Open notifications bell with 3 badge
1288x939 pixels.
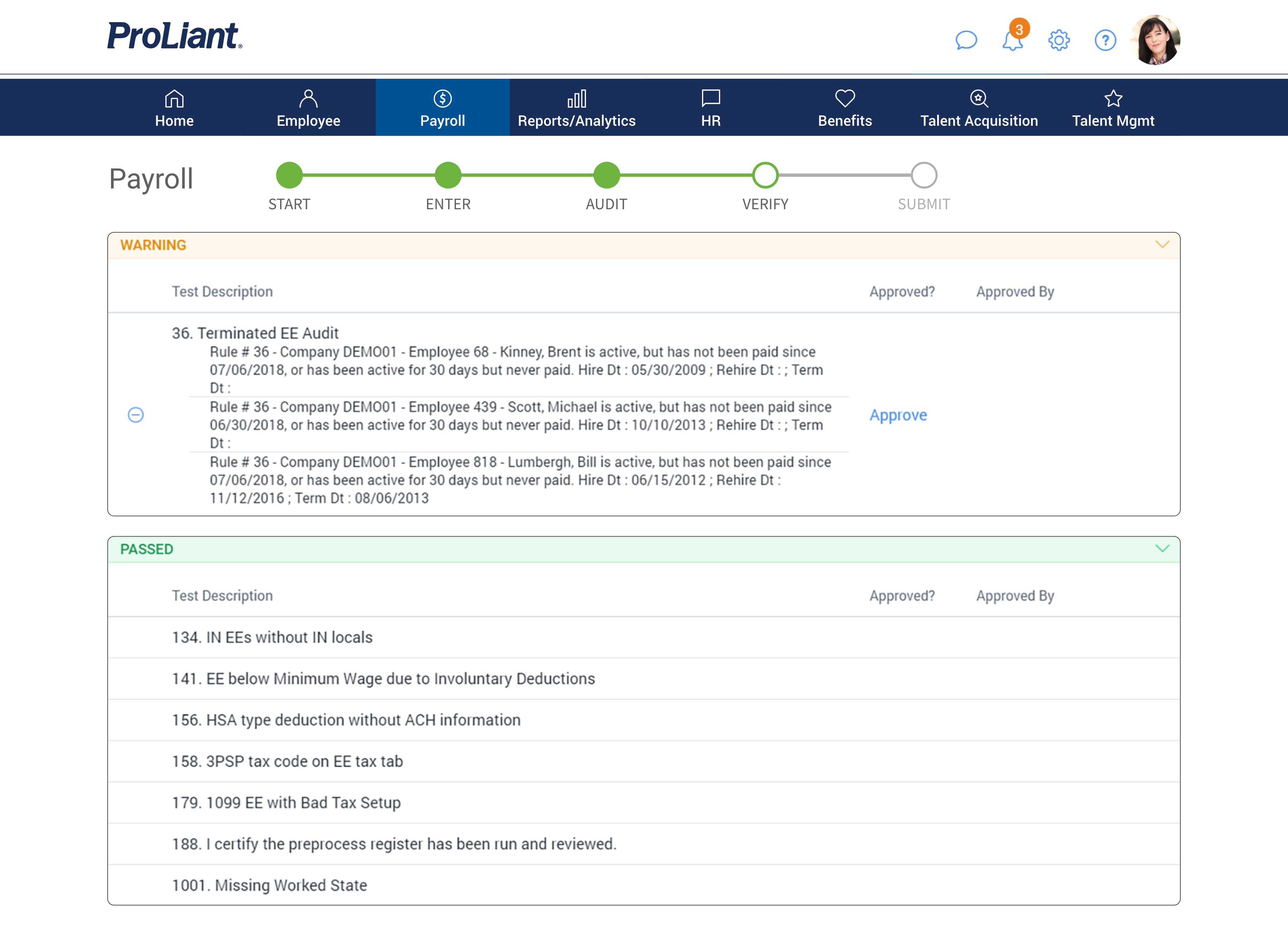click(1013, 40)
